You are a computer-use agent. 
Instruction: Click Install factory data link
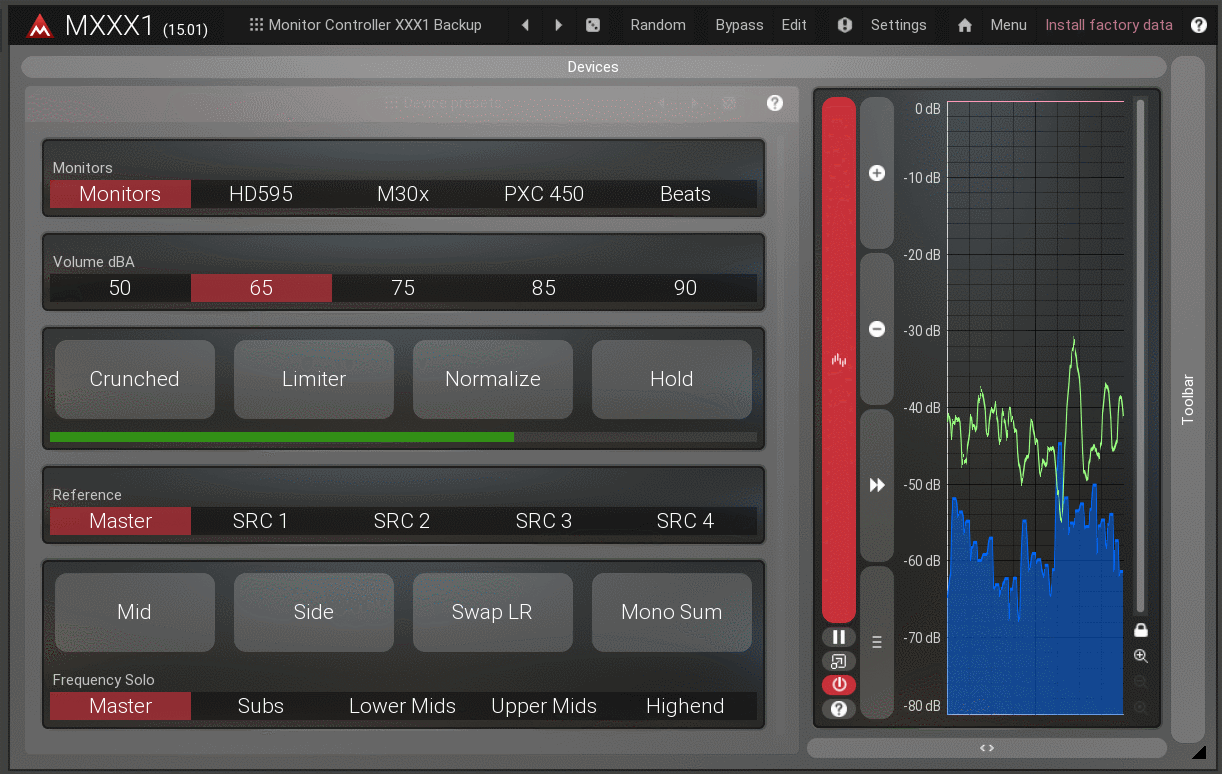pyautogui.click(x=1109, y=25)
